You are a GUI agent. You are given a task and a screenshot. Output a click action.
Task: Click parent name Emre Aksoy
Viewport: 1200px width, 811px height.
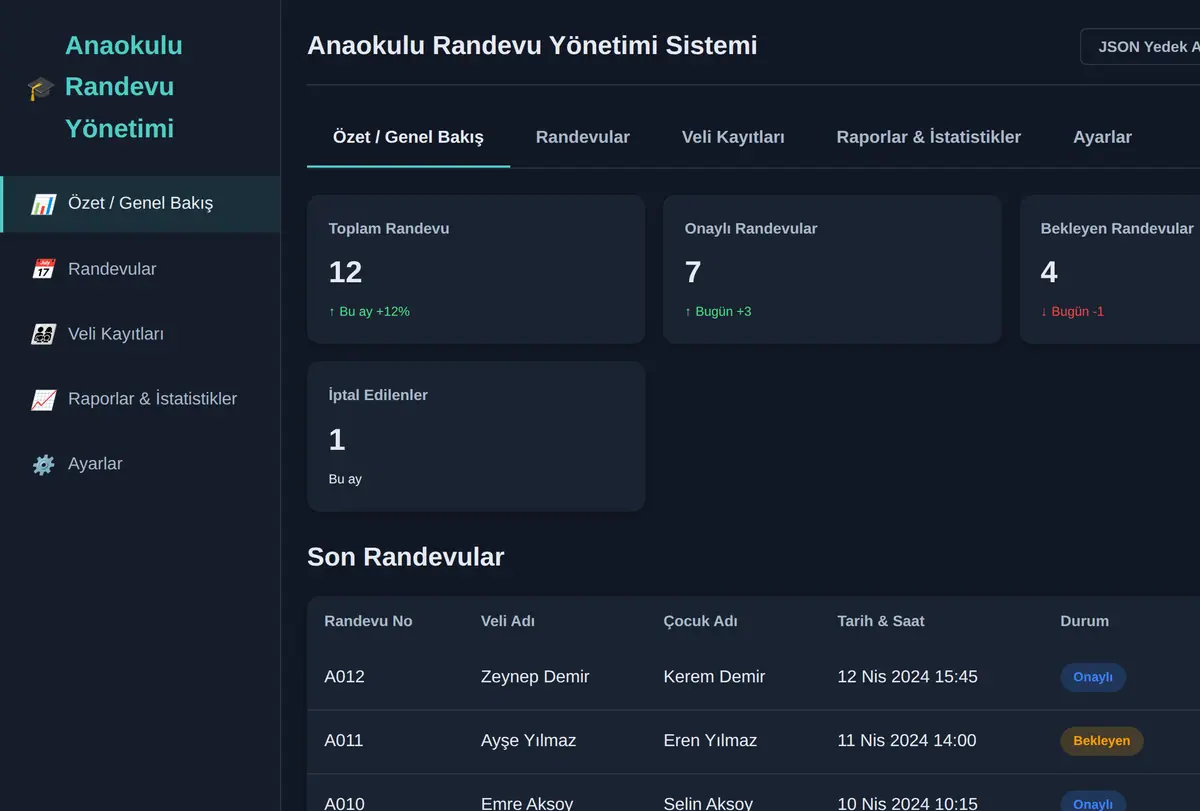point(527,804)
